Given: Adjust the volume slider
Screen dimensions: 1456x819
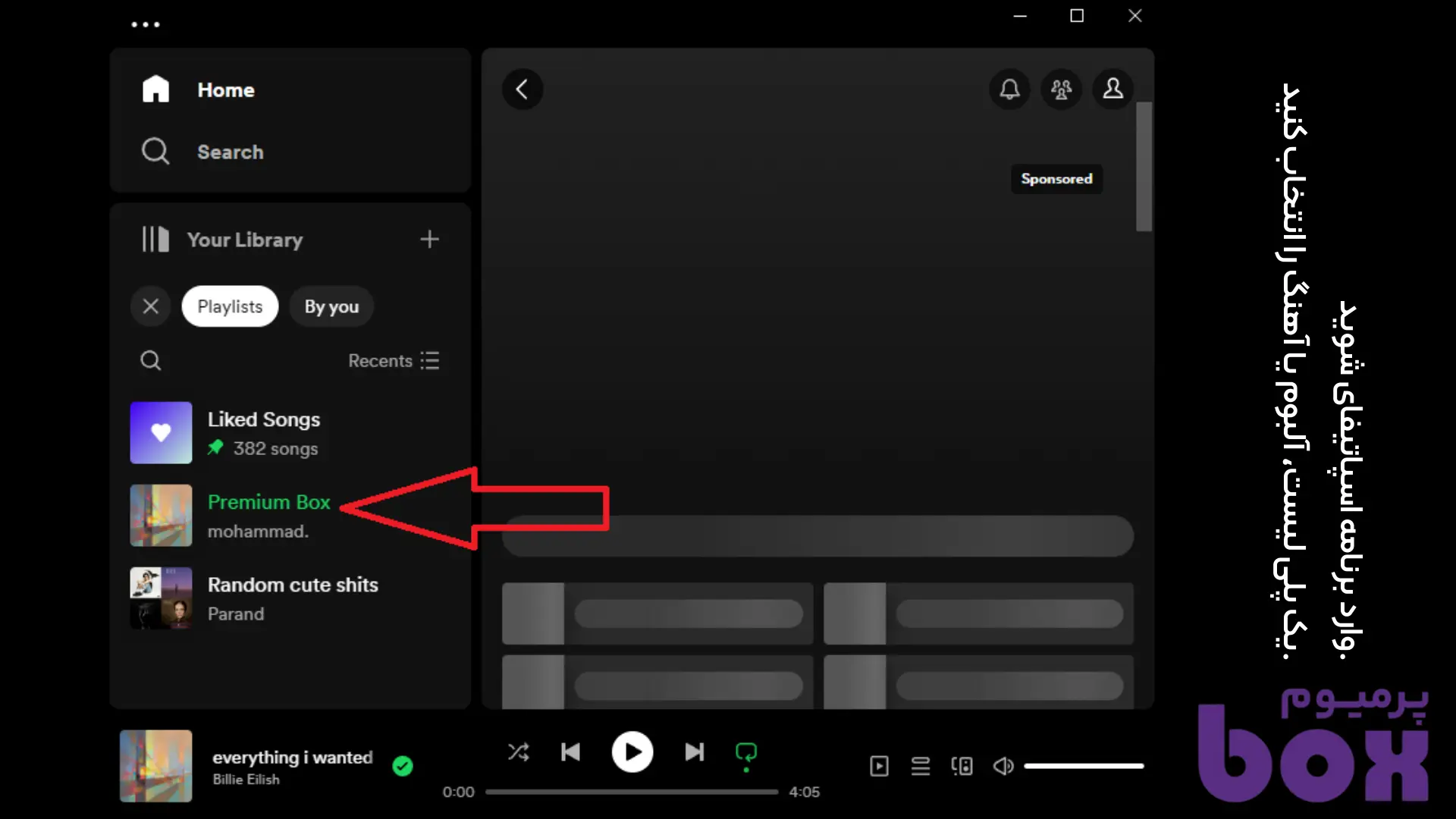Looking at the screenshot, I should pos(1084,766).
